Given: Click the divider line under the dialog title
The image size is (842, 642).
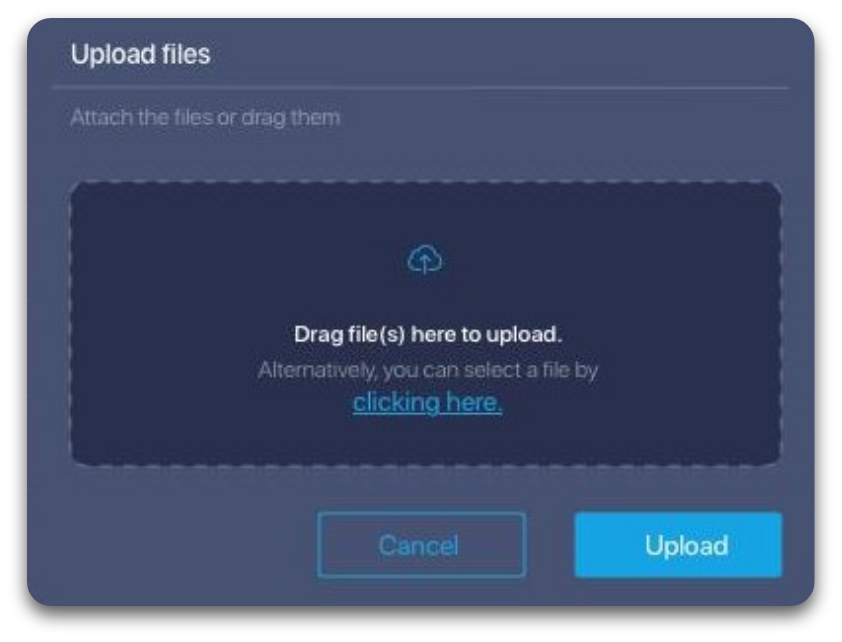Looking at the screenshot, I should point(420,87).
